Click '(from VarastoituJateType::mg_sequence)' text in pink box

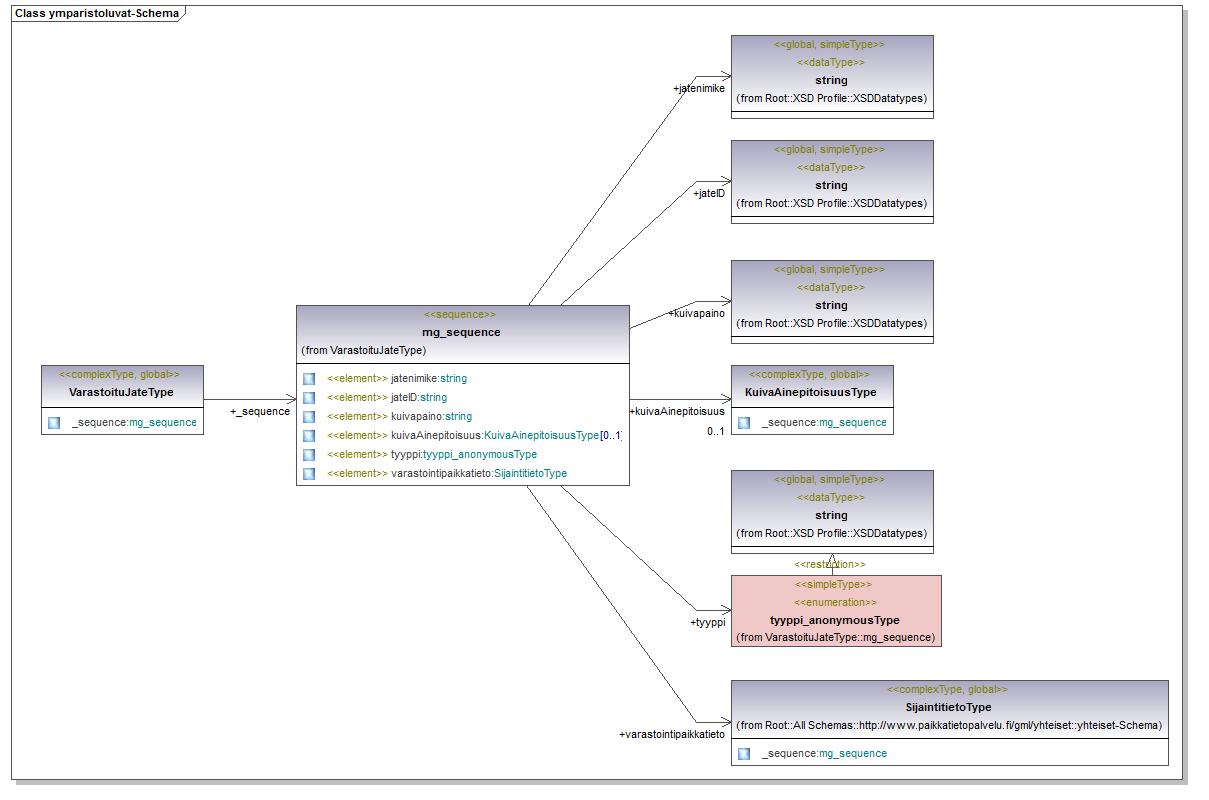(x=835, y=637)
